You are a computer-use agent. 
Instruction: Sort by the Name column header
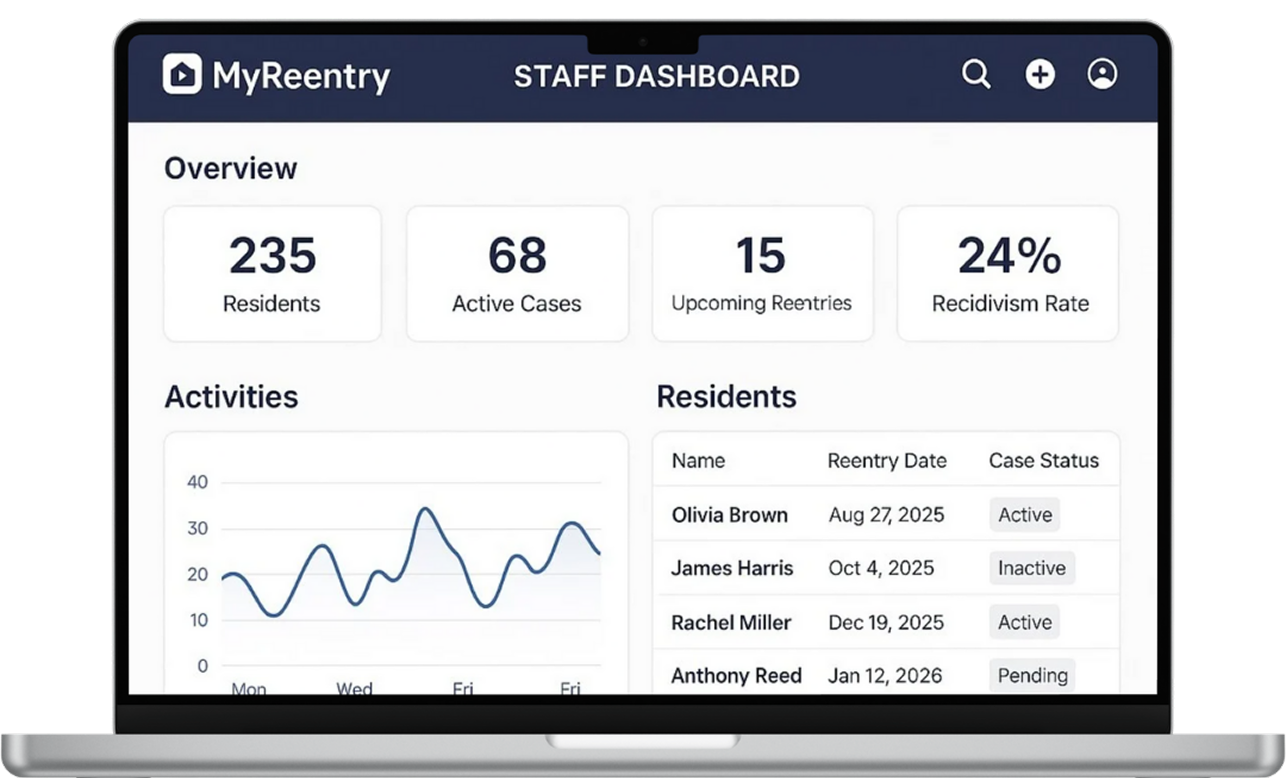[x=698, y=461]
